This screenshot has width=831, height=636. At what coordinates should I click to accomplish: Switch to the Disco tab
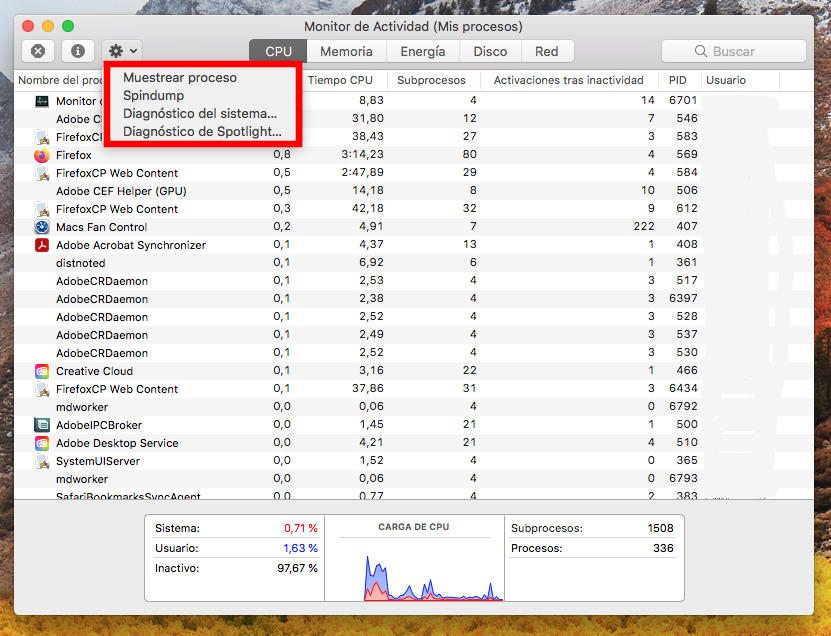[490, 51]
